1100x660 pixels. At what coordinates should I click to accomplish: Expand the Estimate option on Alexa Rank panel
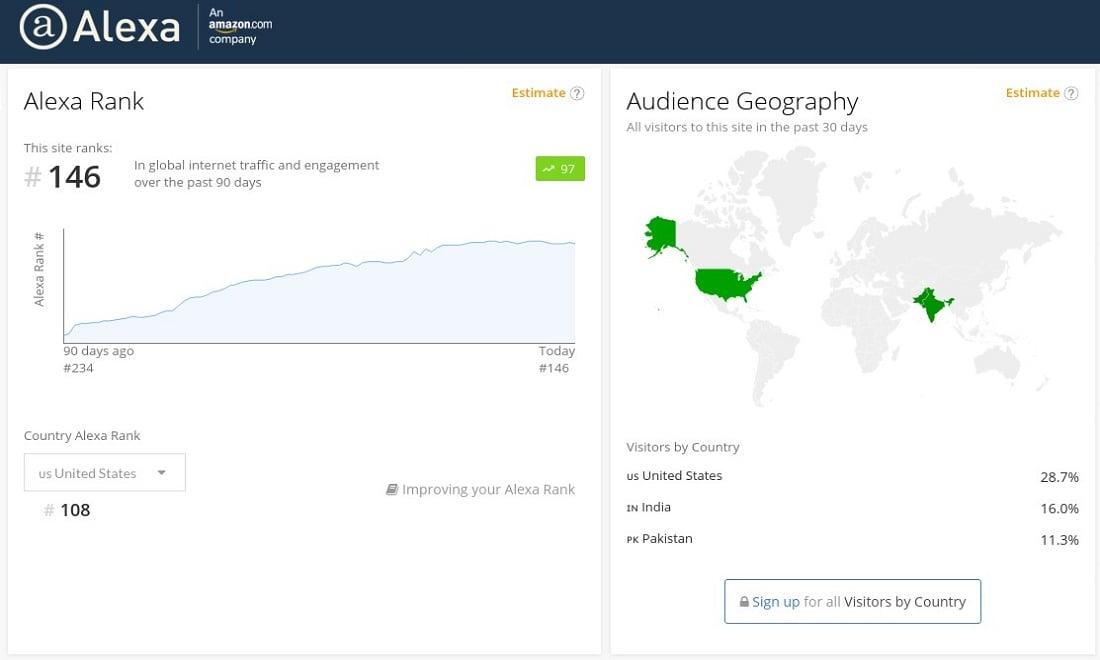pos(538,92)
